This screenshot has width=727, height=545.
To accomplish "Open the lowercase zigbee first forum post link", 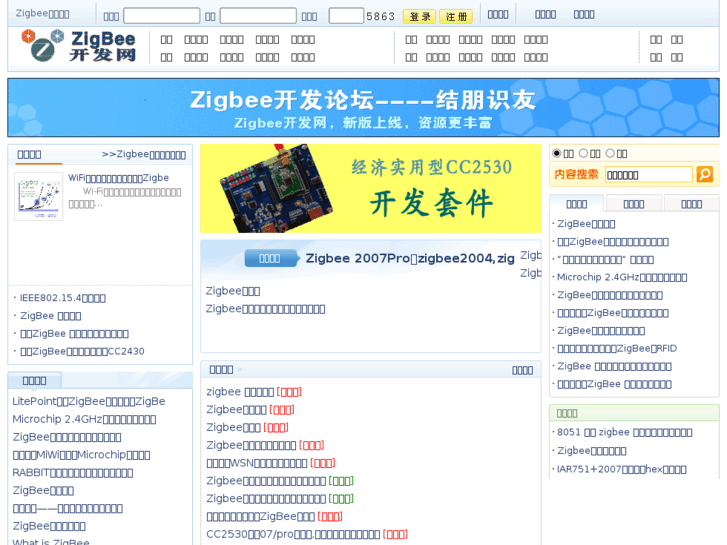I will [240, 392].
